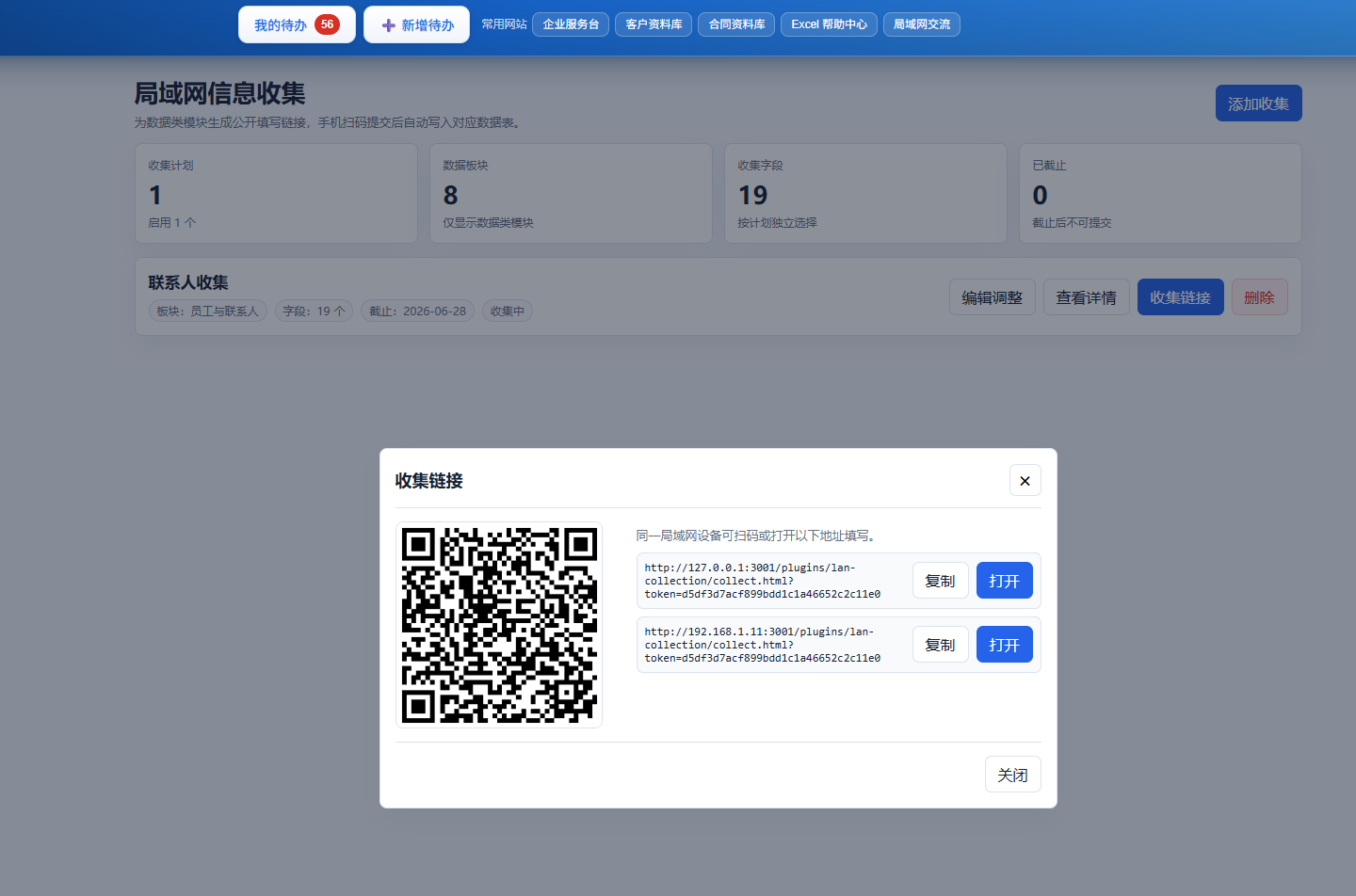The image size is (1356, 896).
Task: Open the 客户资料库 website link
Action: tap(654, 24)
